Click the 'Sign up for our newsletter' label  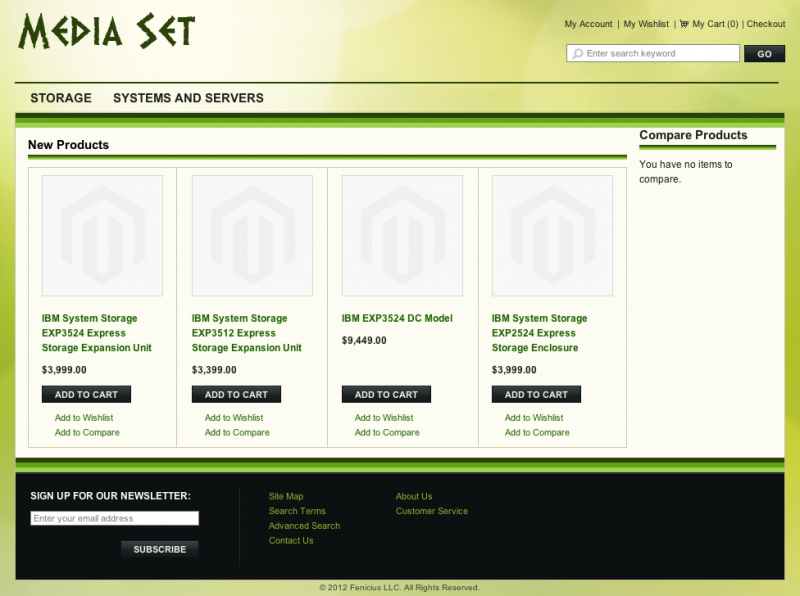110,496
